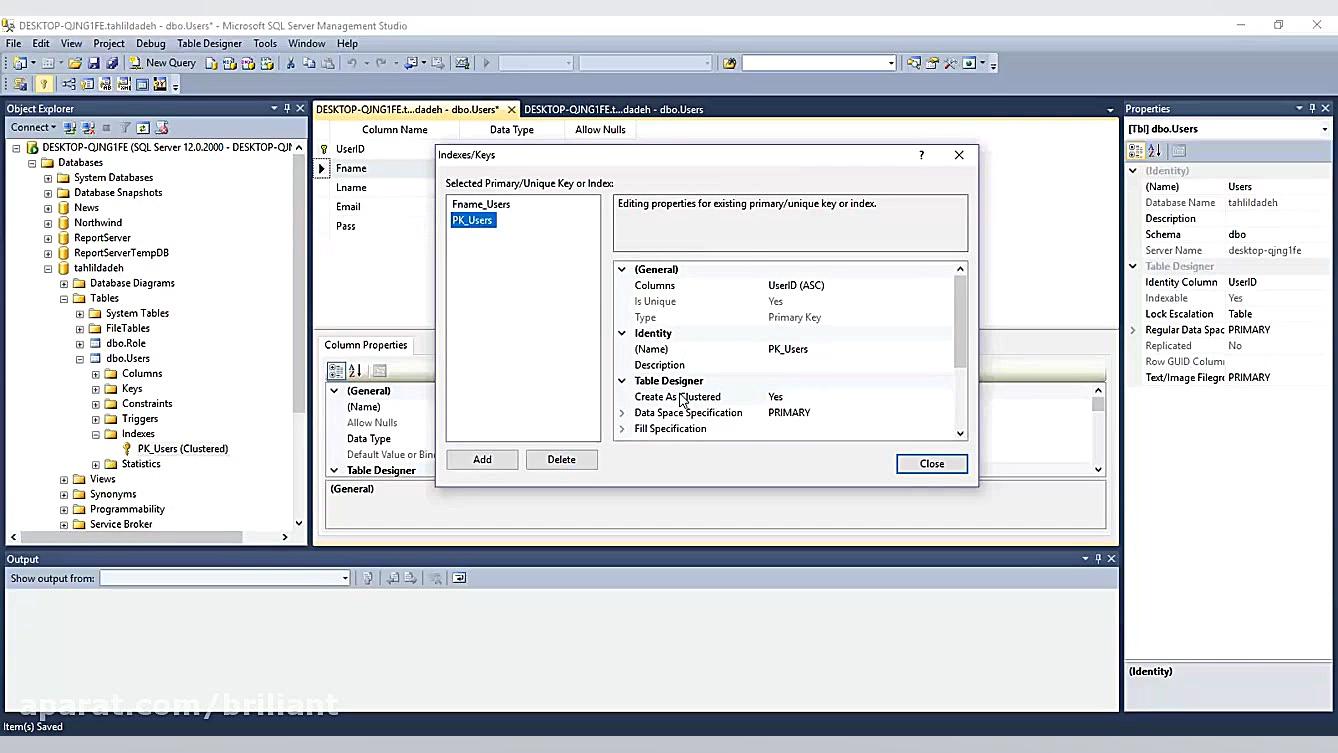The height and width of the screenshot is (753, 1338).
Task: Close the Indexes/Keys dialog with the Close button
Action: coord(930,463)
